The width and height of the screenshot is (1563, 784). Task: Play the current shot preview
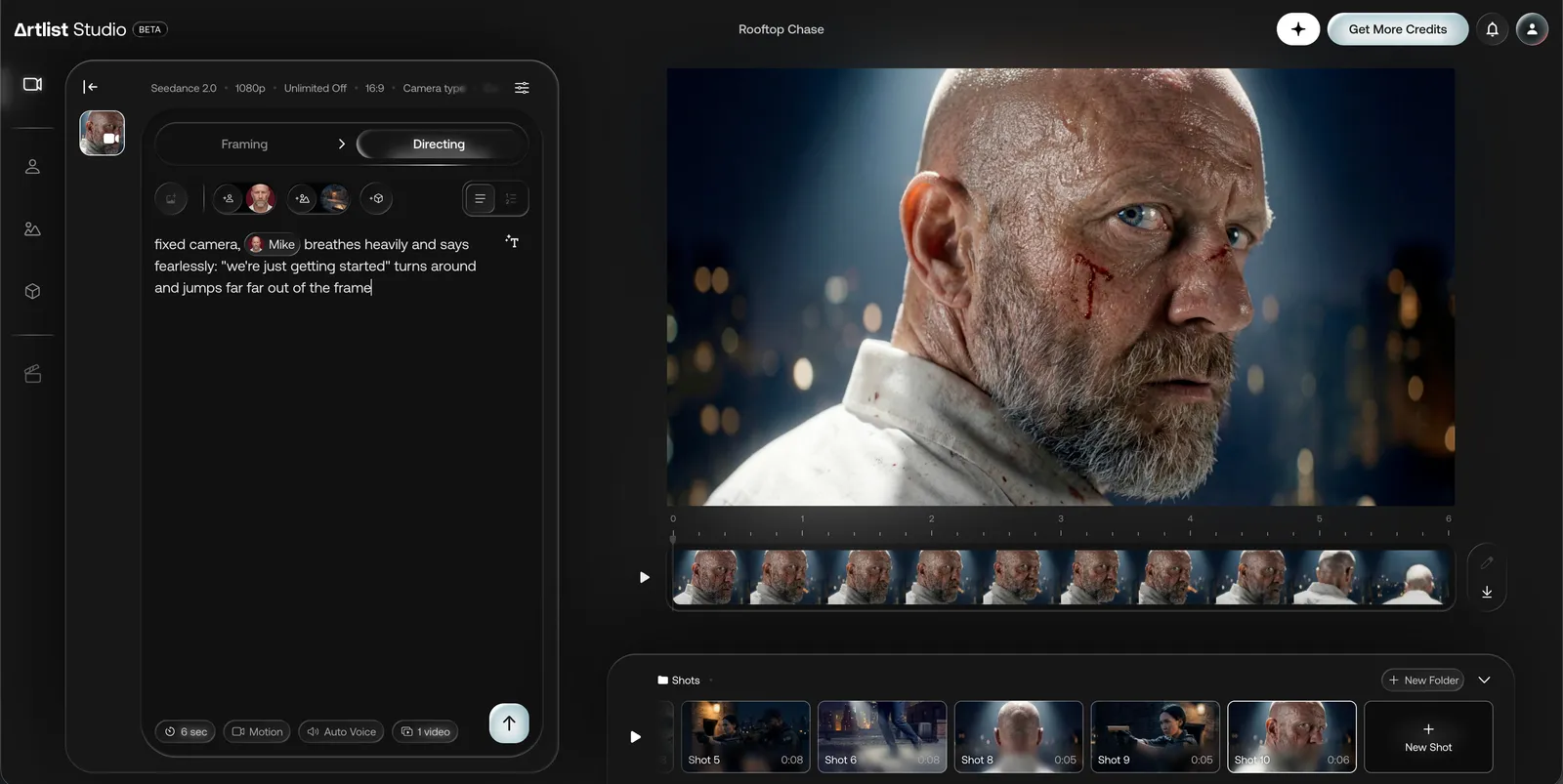coord(644,577)
